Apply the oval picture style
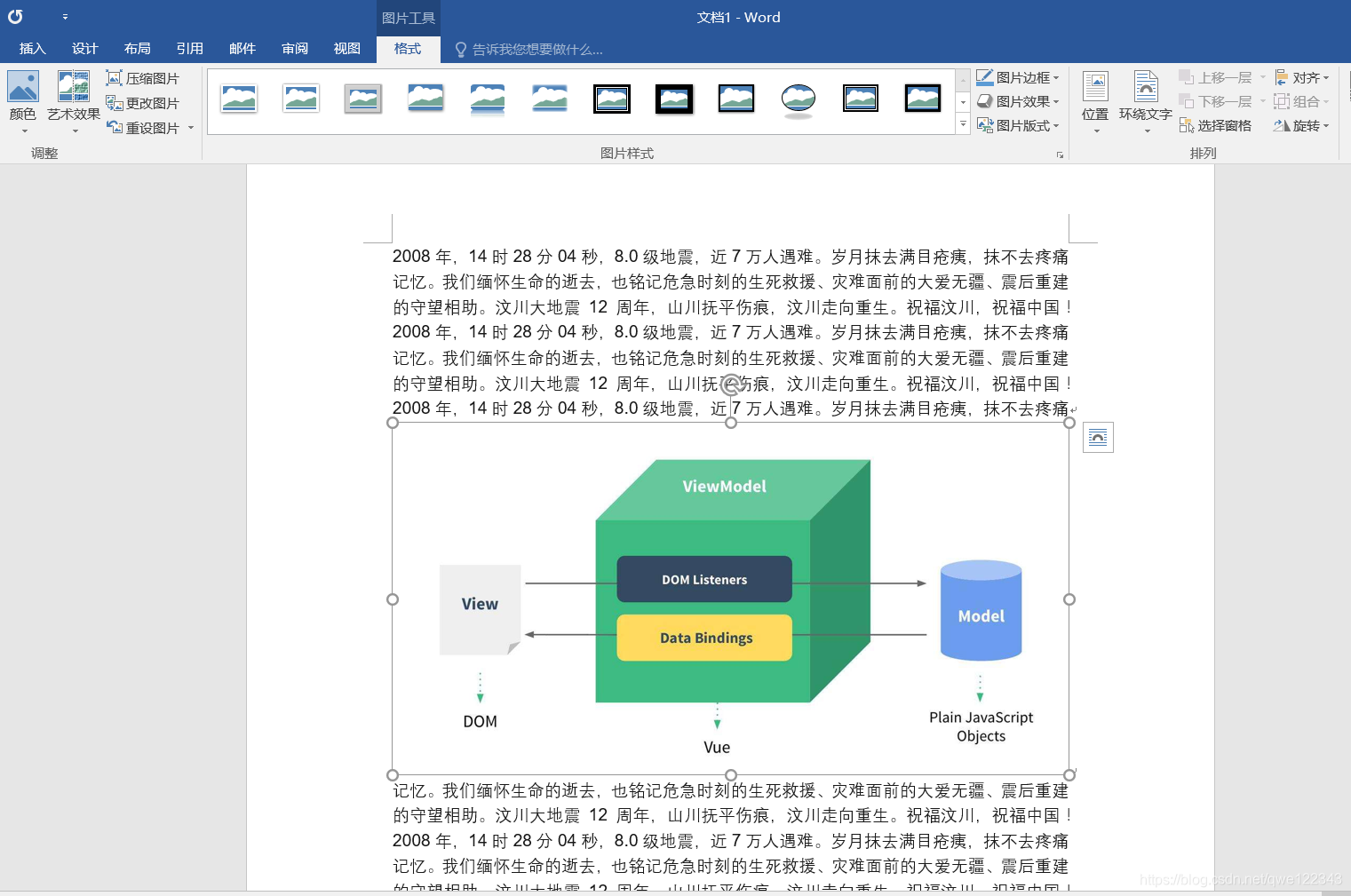 (x=799, y=100)
